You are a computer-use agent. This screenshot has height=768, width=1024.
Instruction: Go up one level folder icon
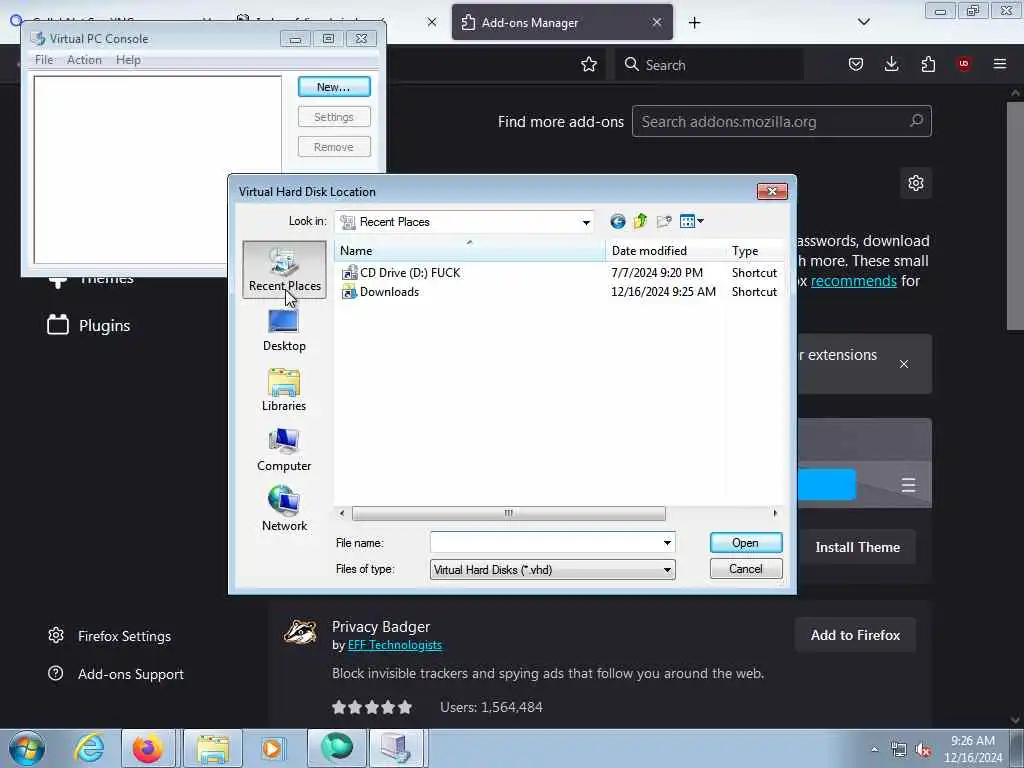tap(640, 221)
